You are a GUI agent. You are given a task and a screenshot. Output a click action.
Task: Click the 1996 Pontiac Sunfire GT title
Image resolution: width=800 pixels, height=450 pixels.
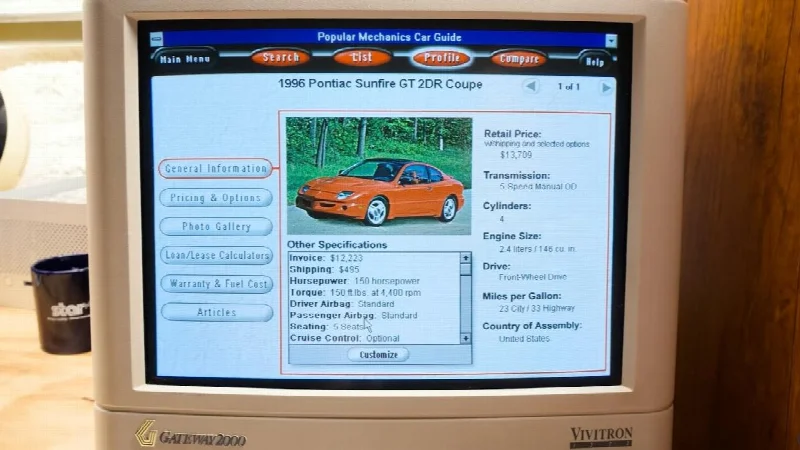click(x=380, y=84)
